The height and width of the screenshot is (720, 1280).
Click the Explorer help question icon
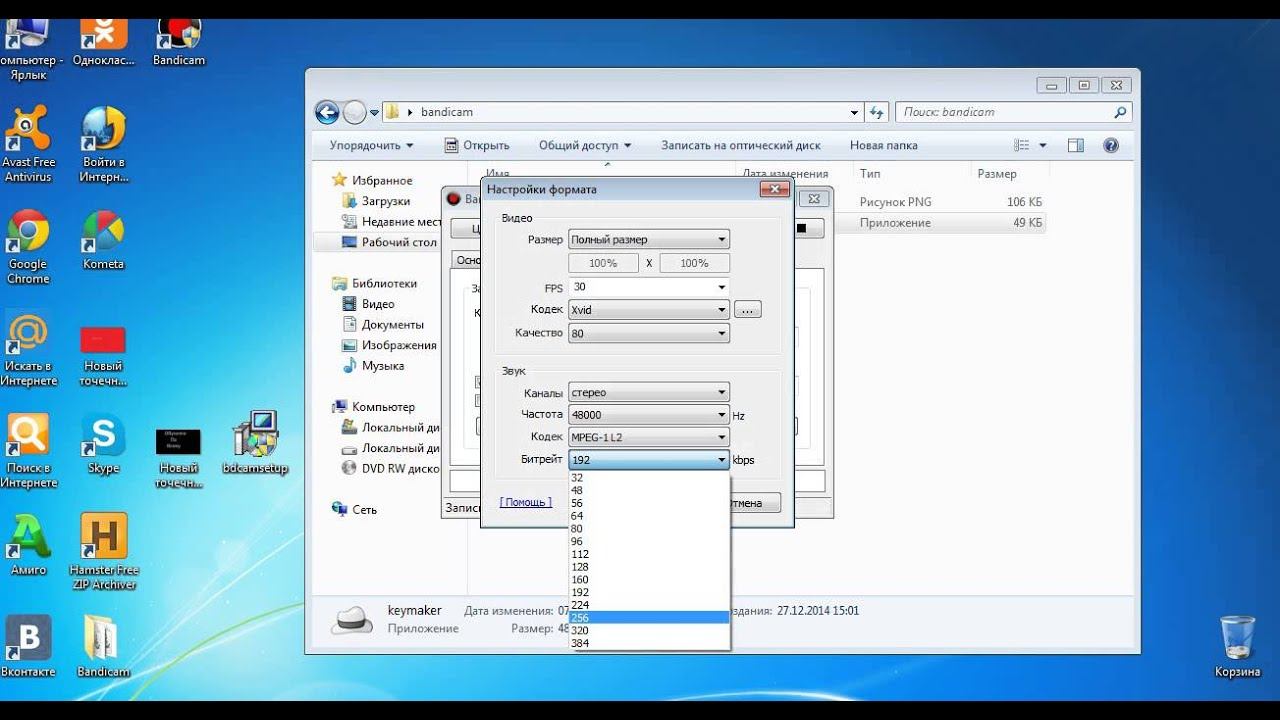click(1111, 145)
